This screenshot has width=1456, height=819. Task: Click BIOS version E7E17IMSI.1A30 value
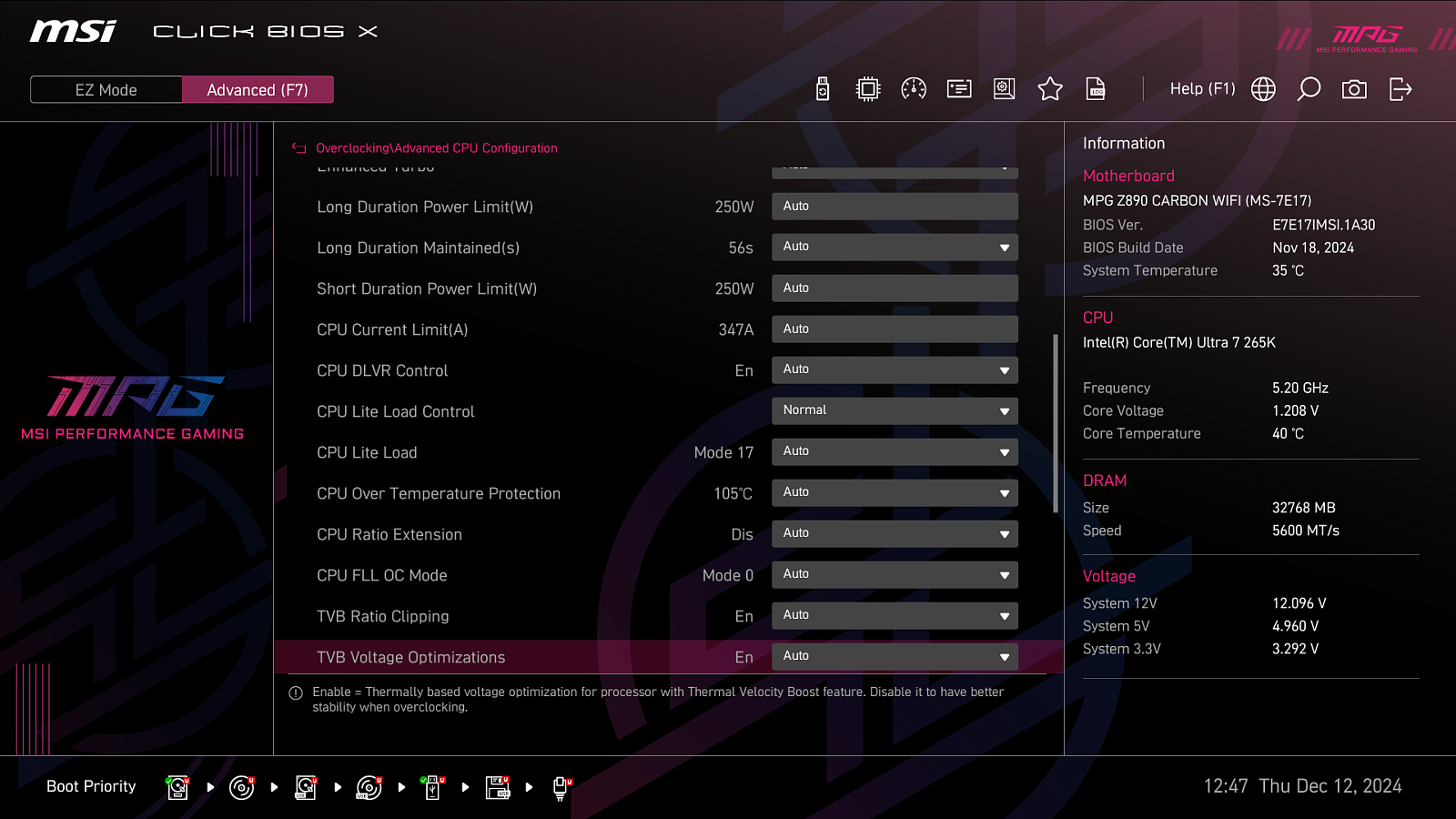(1324, 225)
